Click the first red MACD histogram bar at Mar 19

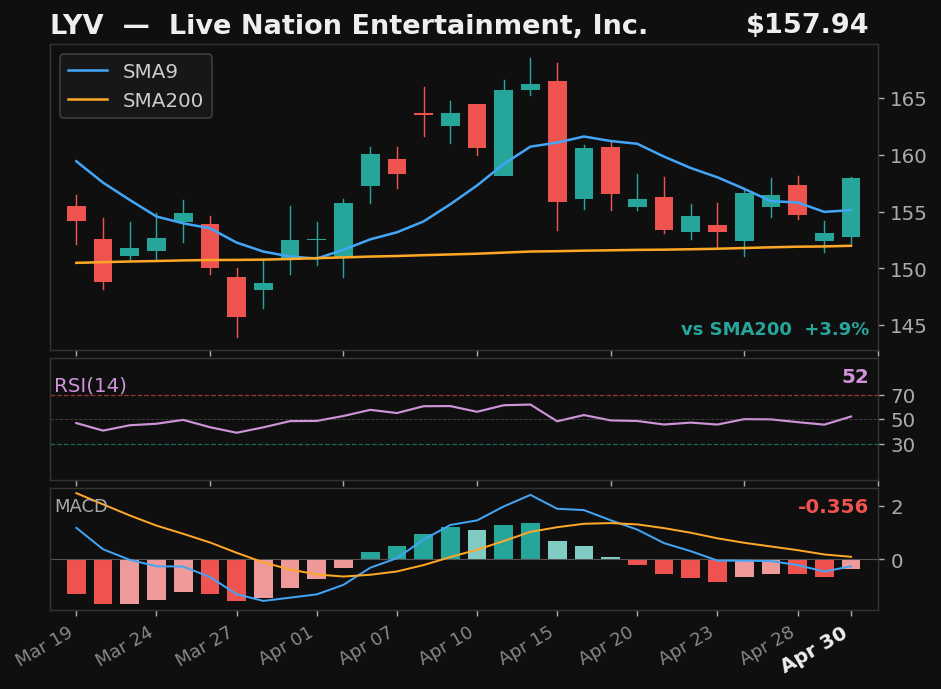point(76,577)
